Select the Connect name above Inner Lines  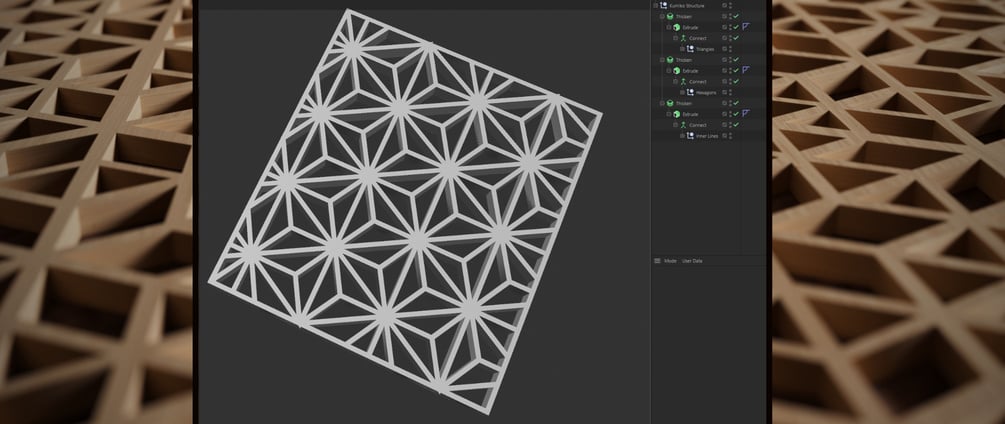697,125
